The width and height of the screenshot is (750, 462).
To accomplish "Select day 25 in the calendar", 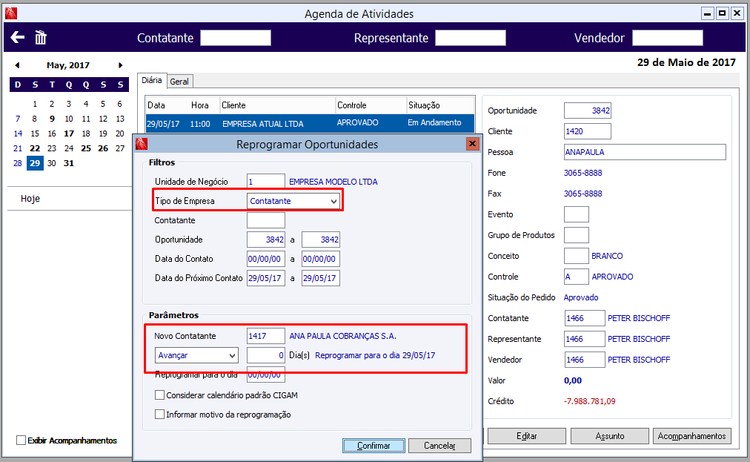I will [86, 148].
